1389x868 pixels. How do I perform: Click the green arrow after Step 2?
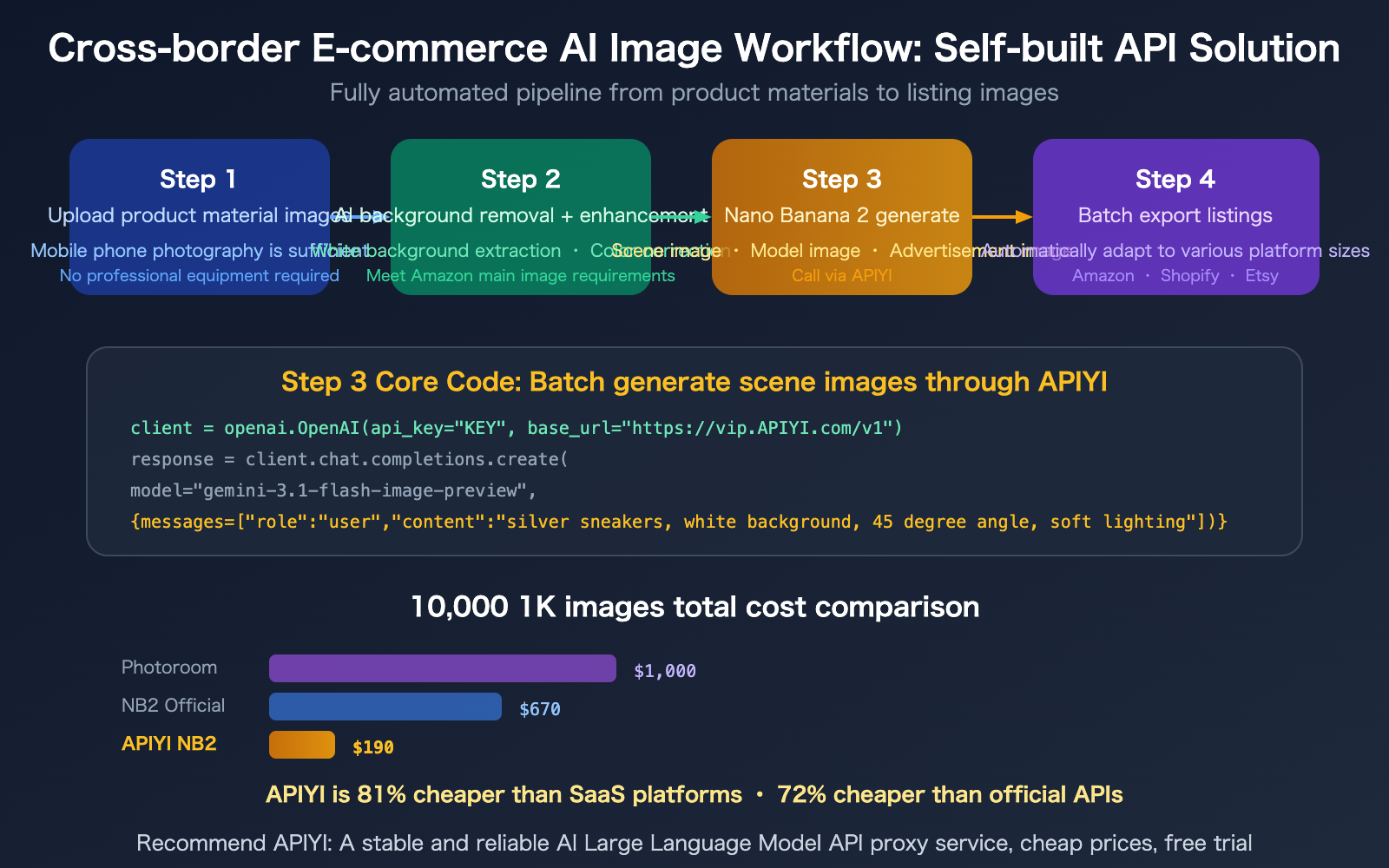click(x=681, y=217)
